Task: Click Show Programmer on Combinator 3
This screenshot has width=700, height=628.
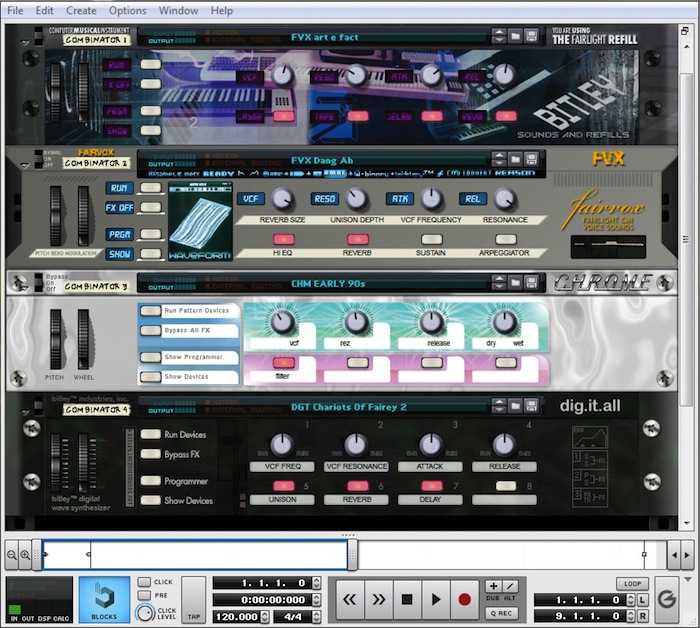Action: pyautogui.click(x=150, y=357)
